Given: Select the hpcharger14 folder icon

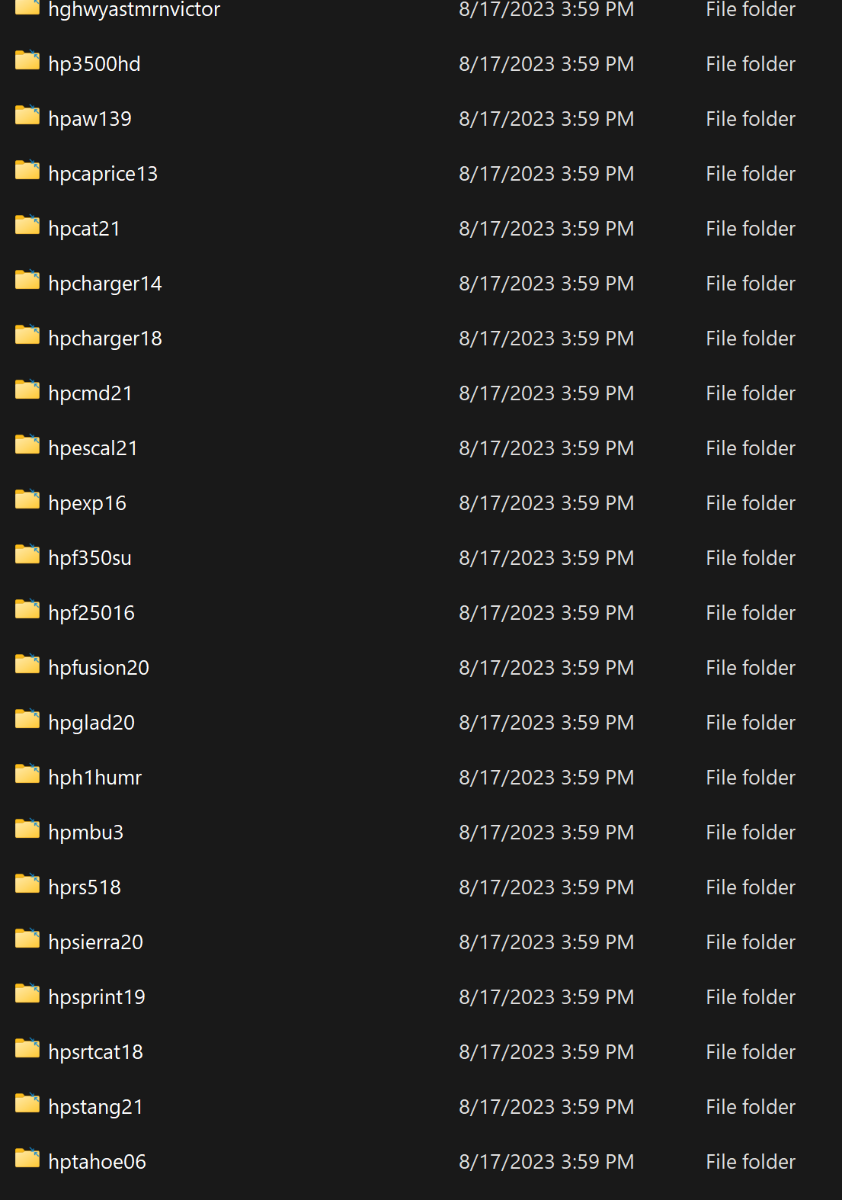Looking at the screenshot, I should point(27,282).
